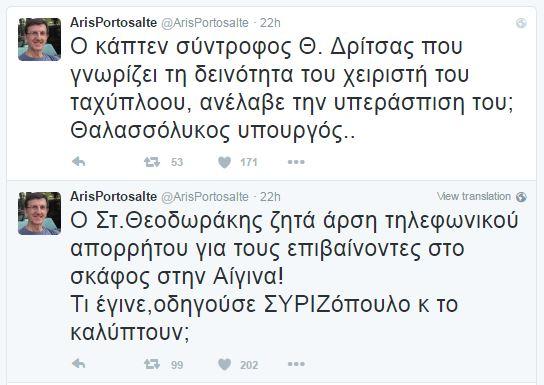This screenshot has width=544, height=385.
Task: Retweet the second tweet with 99 retweets
Action: (152, 364)
